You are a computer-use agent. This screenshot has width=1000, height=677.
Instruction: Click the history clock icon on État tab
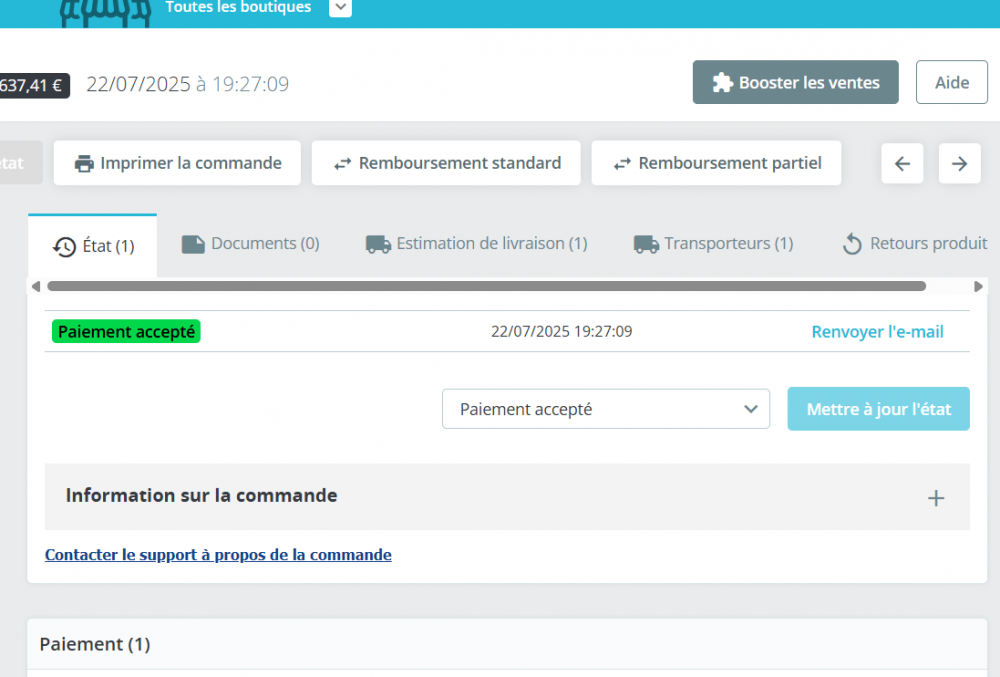[64, 247]
